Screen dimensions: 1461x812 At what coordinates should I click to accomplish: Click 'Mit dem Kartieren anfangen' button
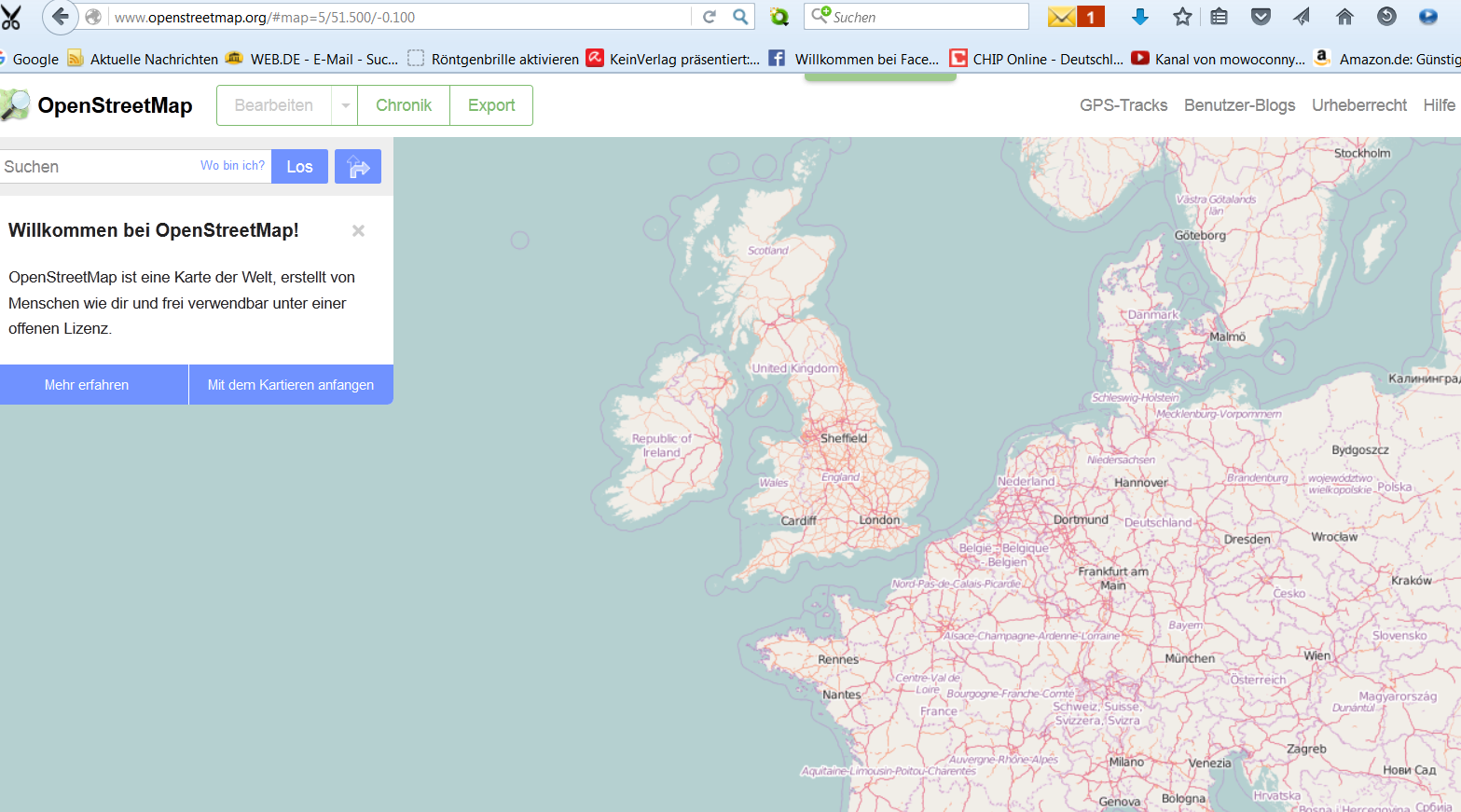[291, 385]
